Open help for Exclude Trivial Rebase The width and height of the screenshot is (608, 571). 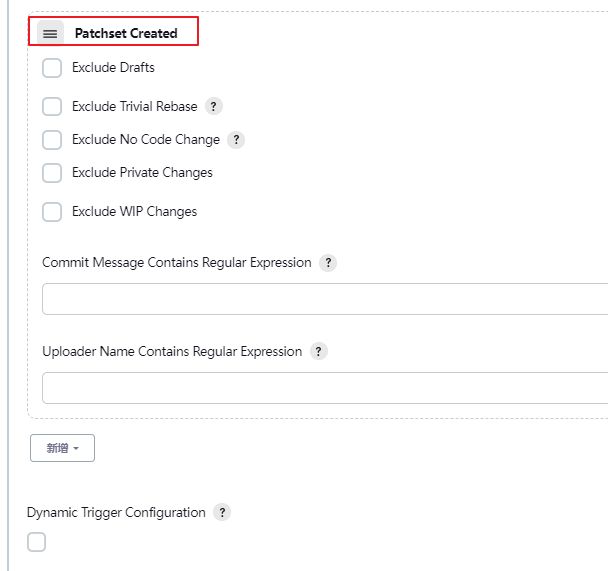click(x=213, y=106)
